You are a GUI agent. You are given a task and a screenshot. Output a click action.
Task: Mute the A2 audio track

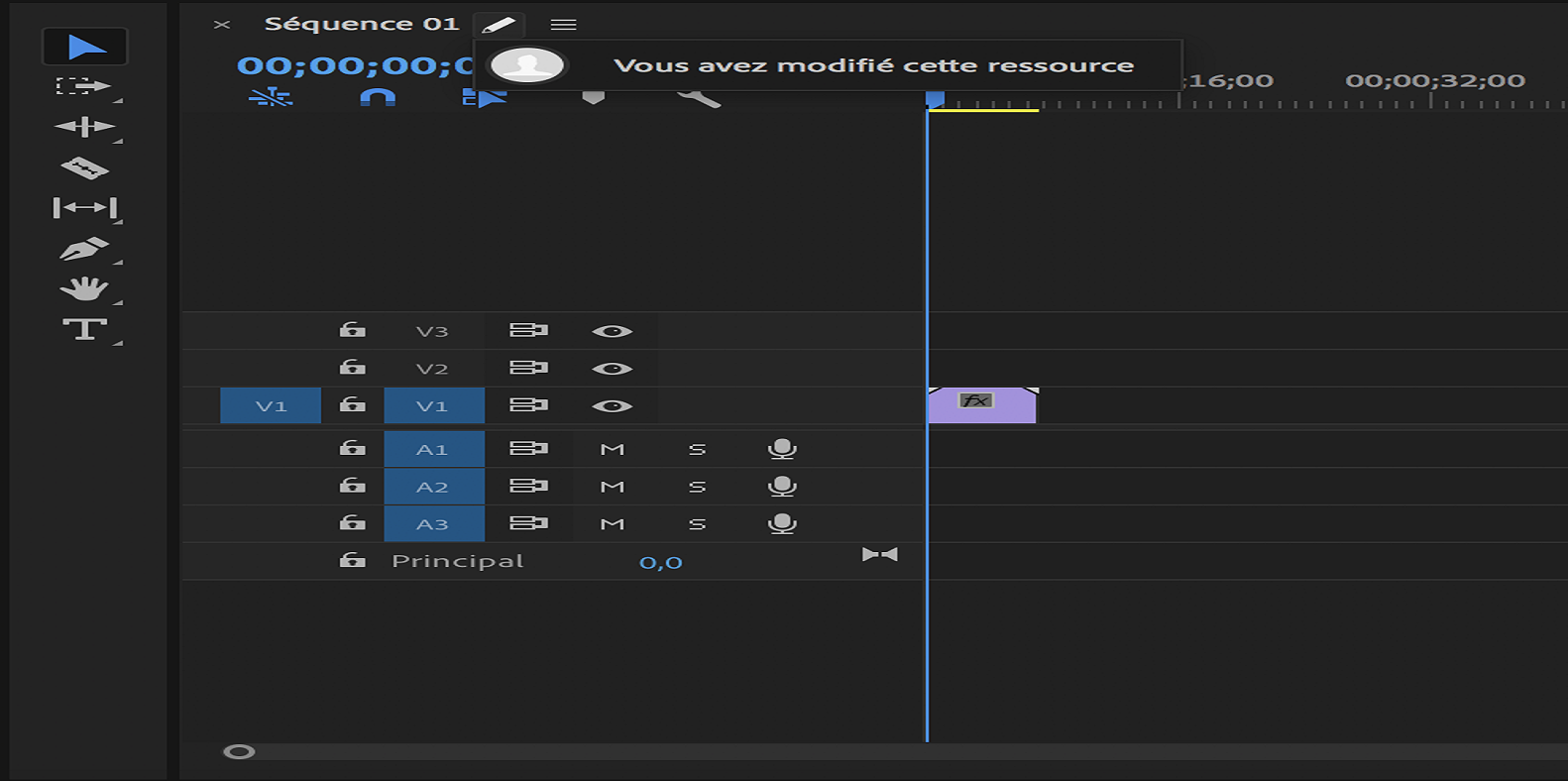pos(613,487)
